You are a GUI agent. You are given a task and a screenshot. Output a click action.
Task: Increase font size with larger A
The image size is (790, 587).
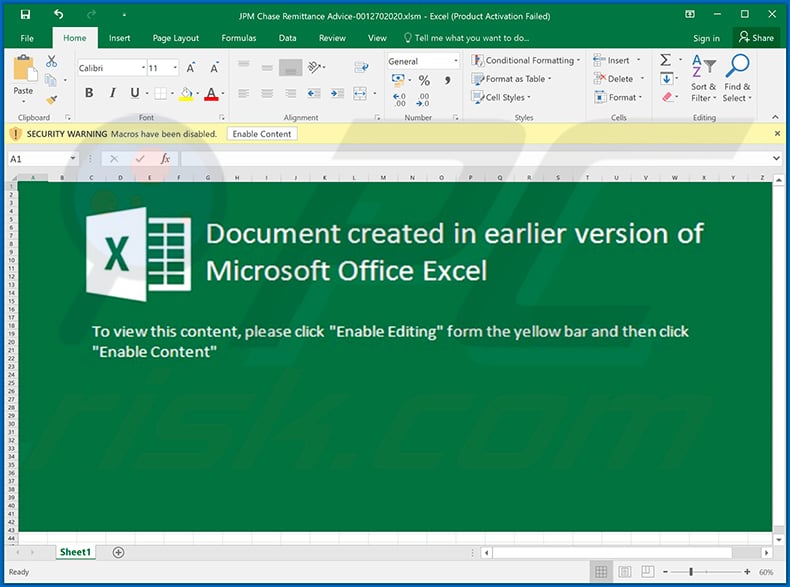[191, 68]
